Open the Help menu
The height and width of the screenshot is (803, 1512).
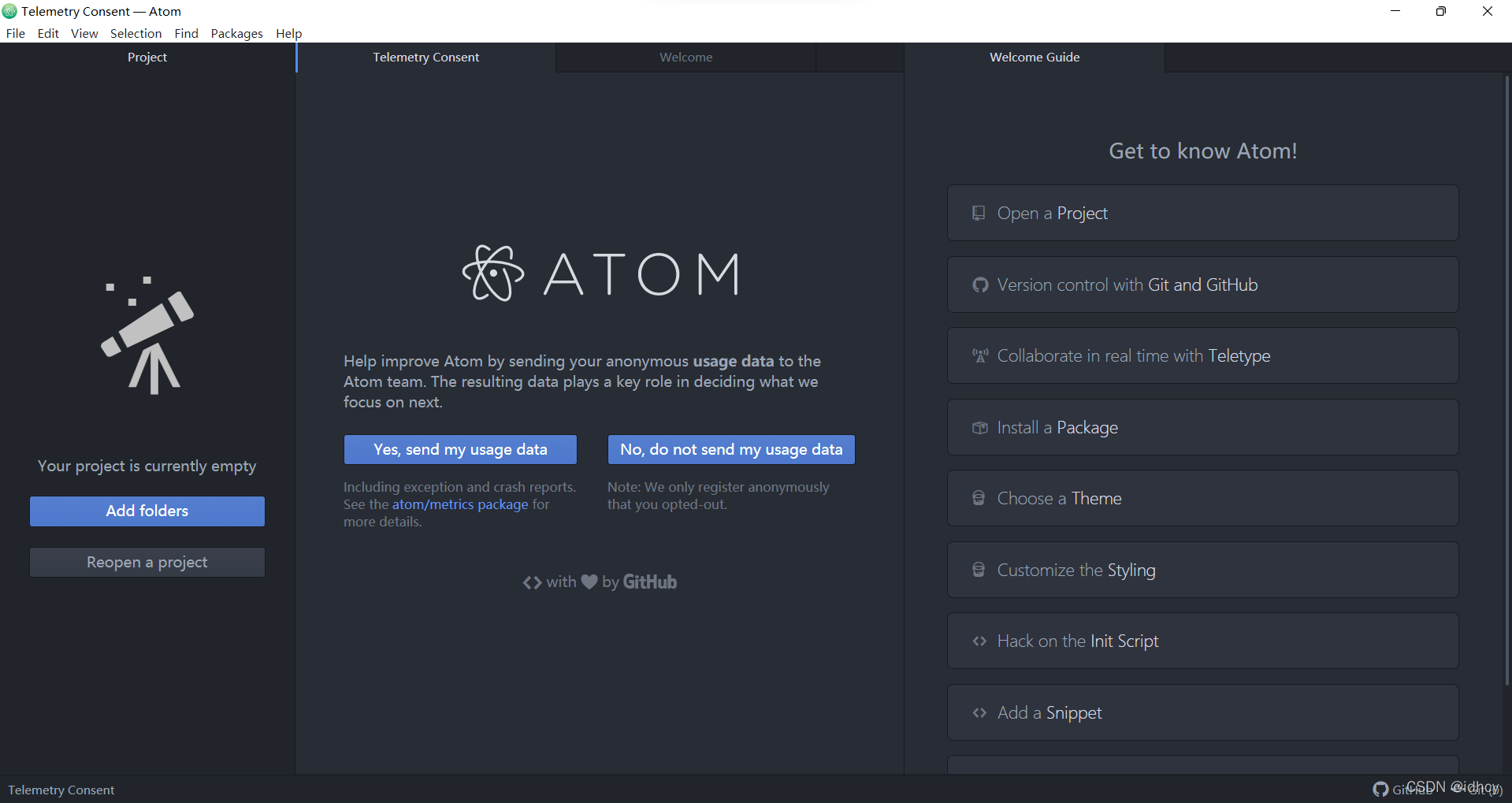pos(288,33)
